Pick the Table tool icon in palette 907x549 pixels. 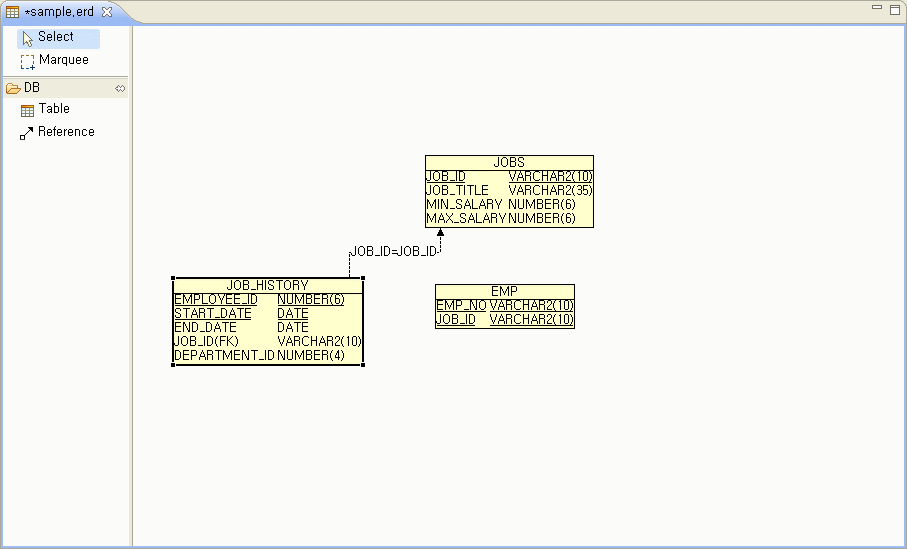coord(28,110)
